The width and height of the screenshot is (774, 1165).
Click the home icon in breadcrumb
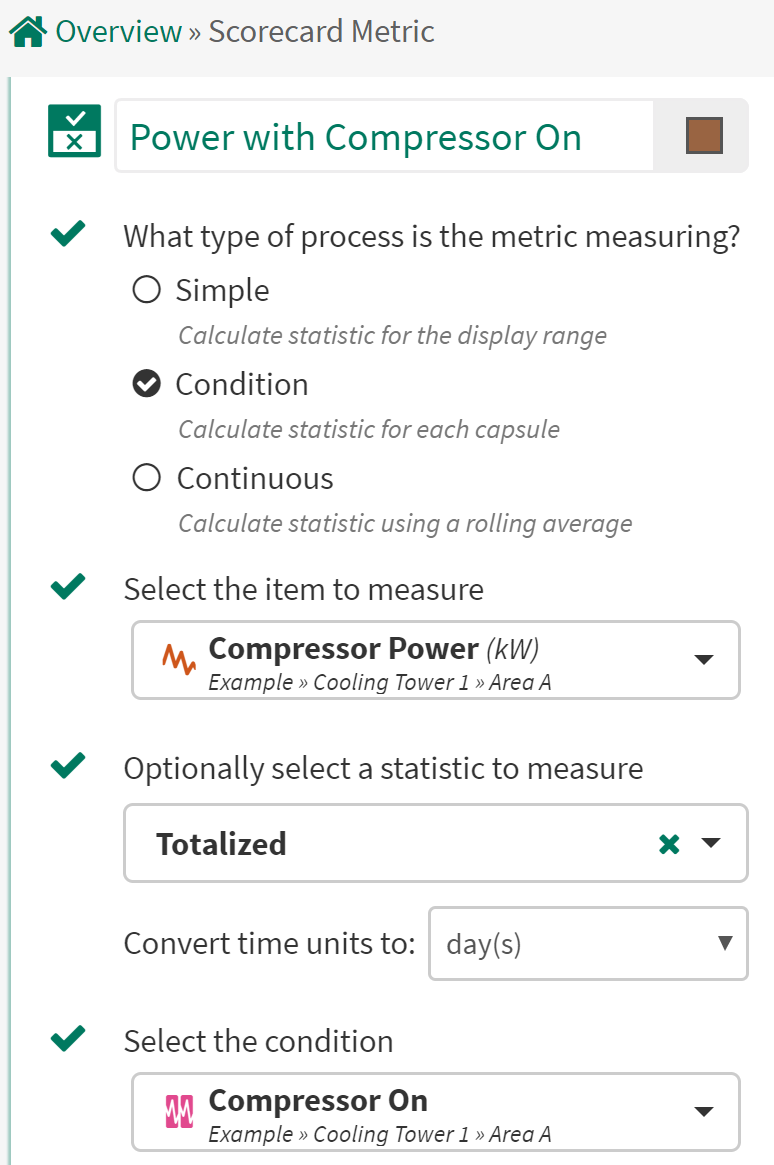pos(27,32)
